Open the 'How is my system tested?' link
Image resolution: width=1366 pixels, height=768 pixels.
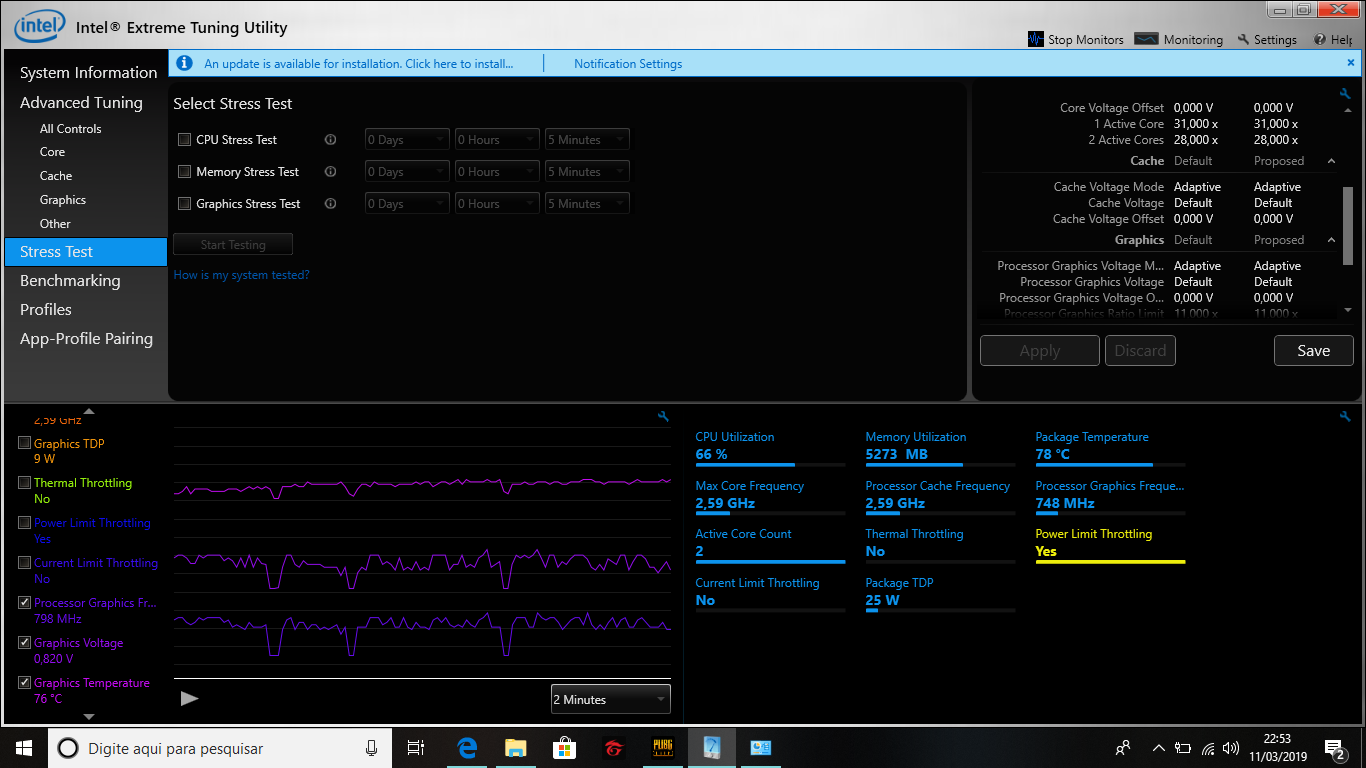click(x=242, y=275)
